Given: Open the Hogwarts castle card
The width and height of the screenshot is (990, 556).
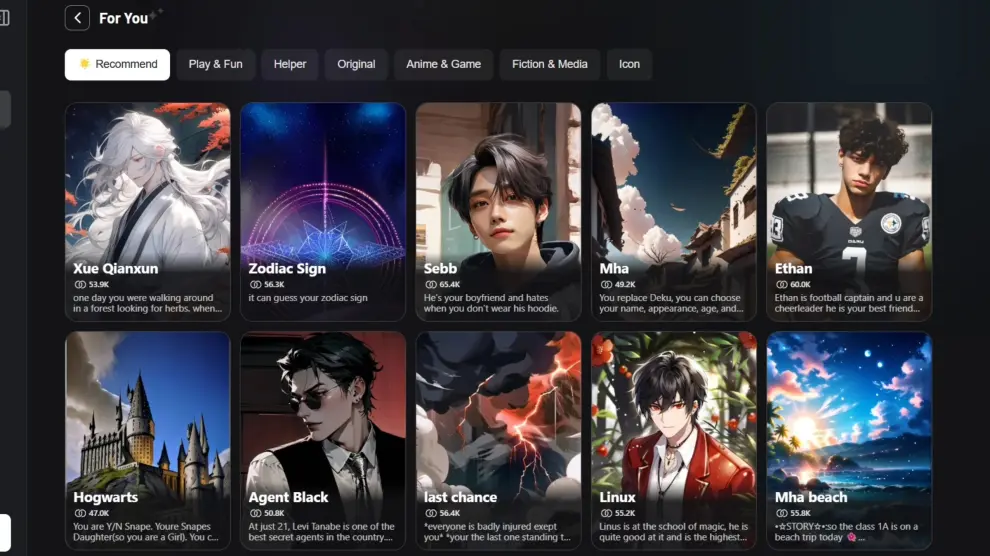Looking at the screenshot, I should tap(148, 441).
